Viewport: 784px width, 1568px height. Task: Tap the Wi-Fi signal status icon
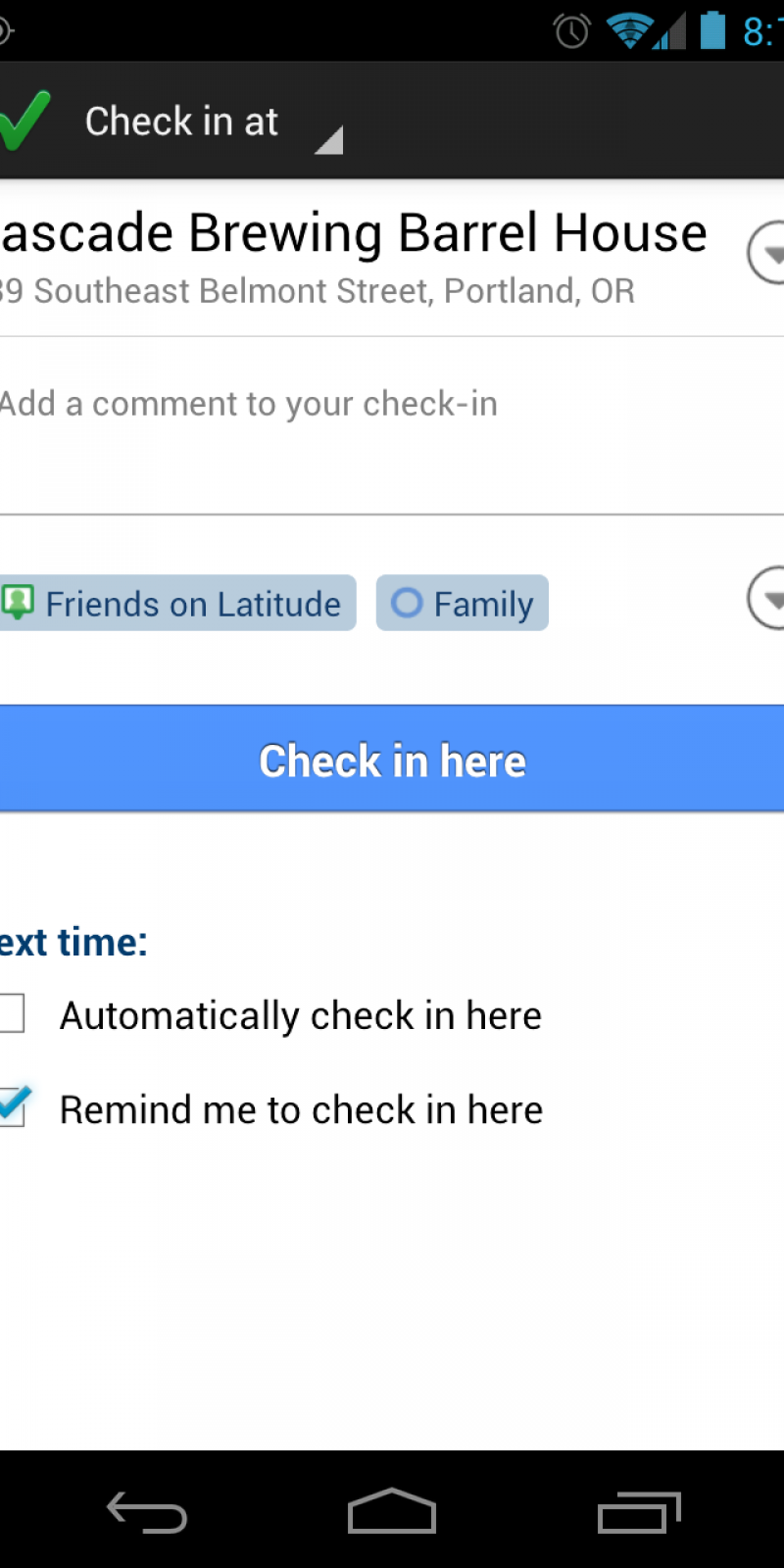pos(629,30)
